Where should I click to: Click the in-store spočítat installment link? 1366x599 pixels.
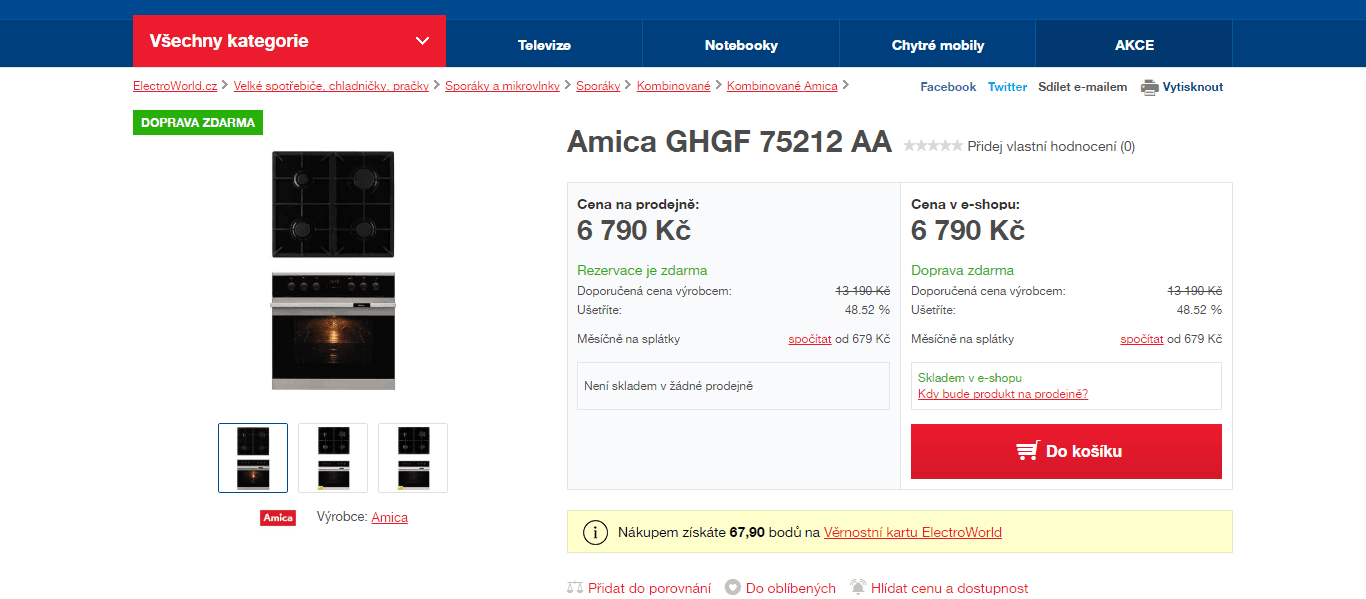click(x=810, y=339)
